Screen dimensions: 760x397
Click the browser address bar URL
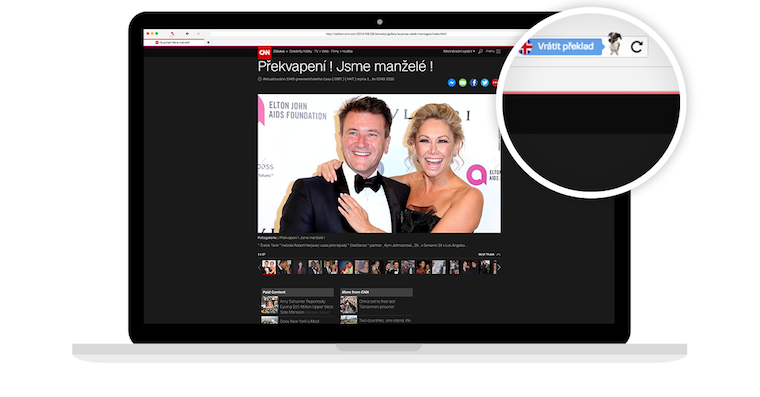tap(386, 34)
